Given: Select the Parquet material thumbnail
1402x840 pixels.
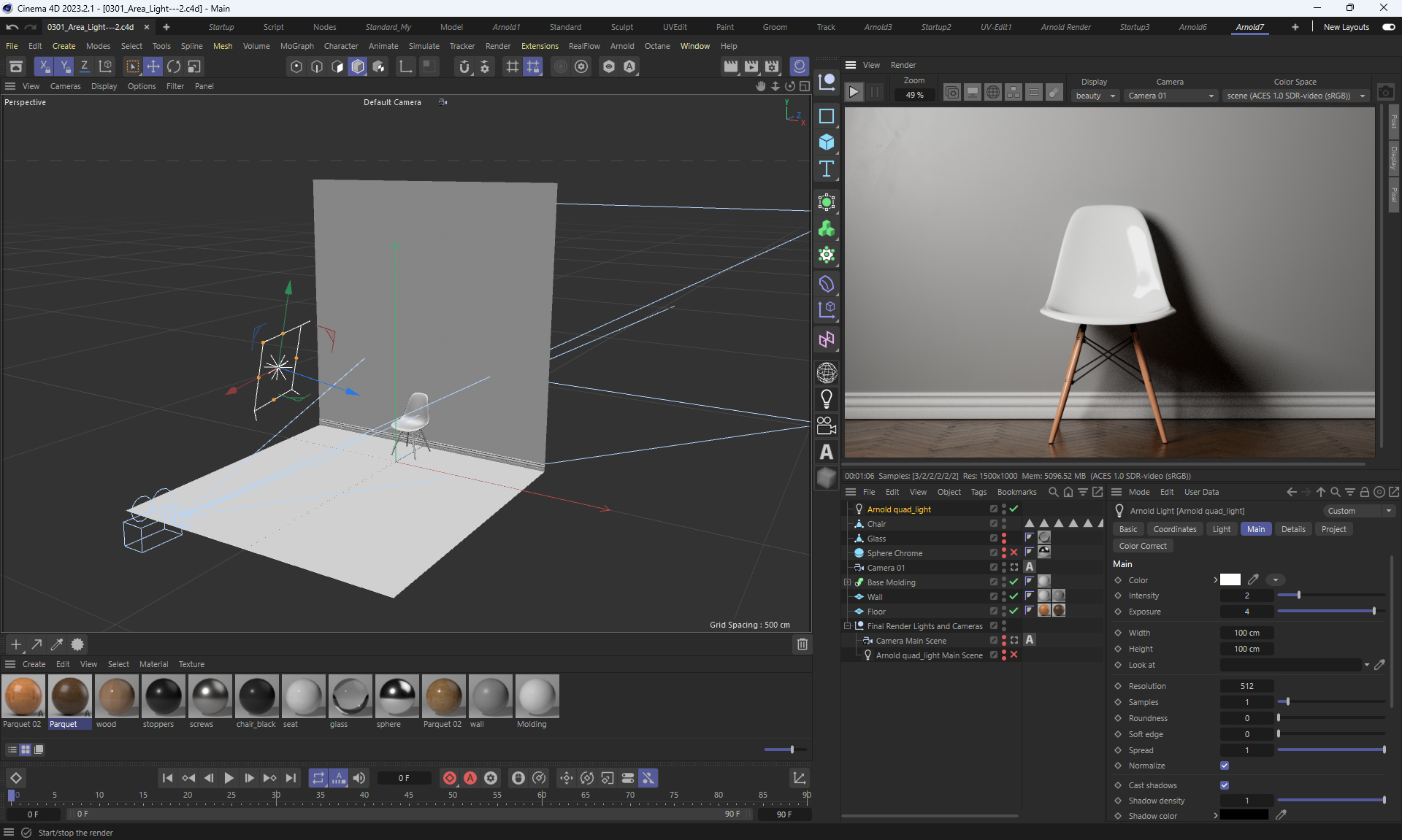Looking at the screenshot, I should click(70, 696).
